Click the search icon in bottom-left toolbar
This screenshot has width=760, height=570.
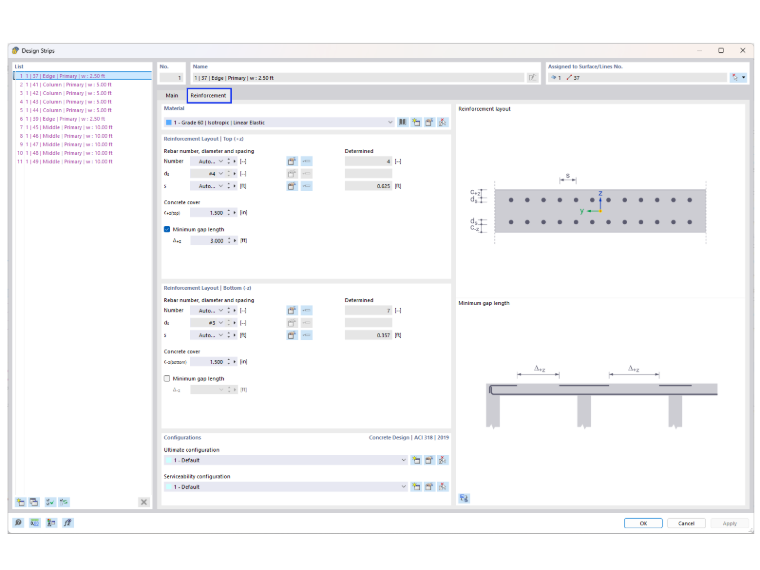click(x=18, y=522)
